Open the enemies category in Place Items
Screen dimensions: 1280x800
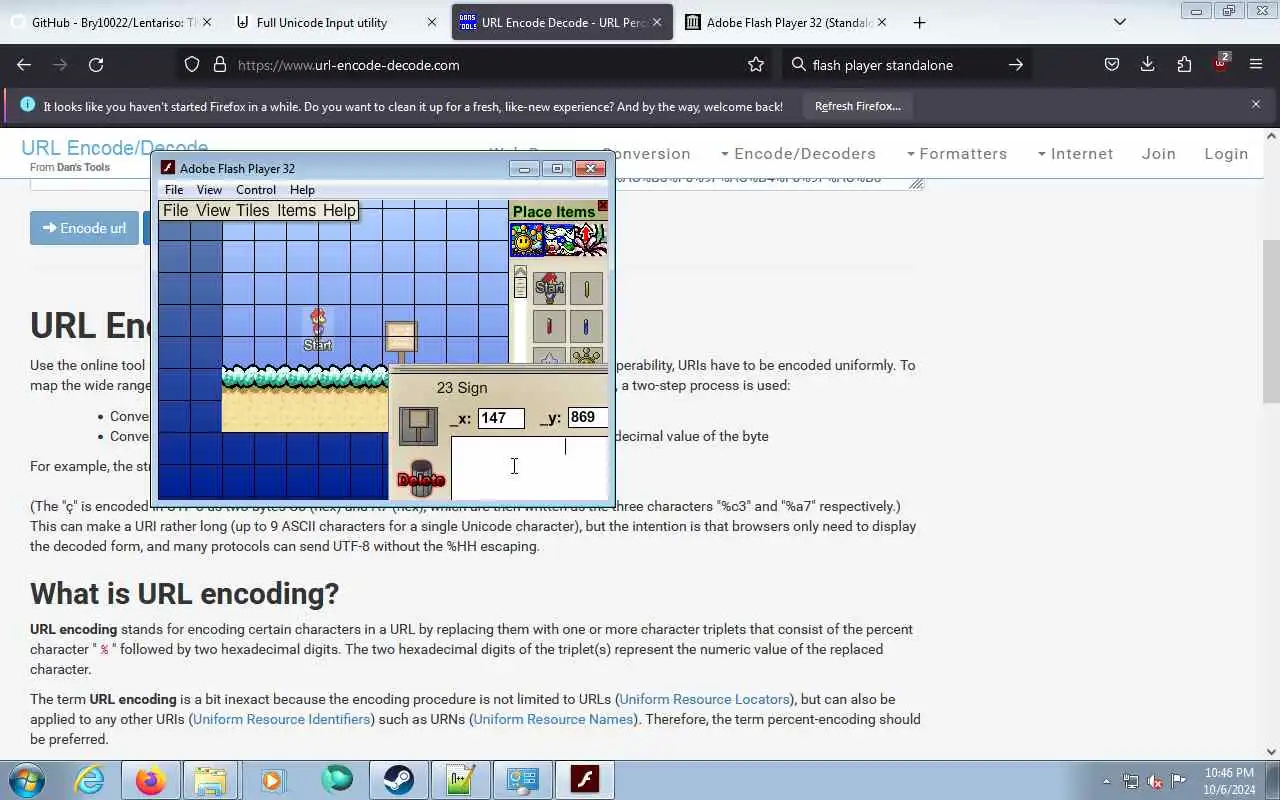click(558, 239)
